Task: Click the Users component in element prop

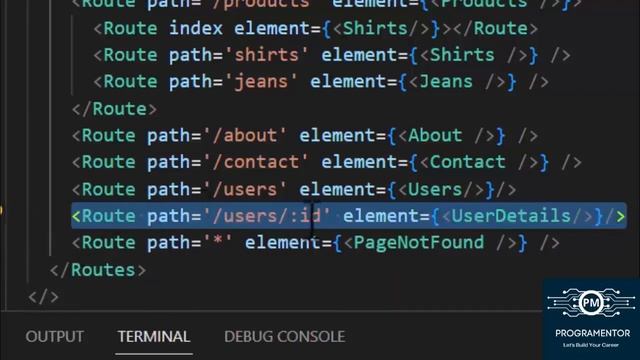Action: click(x=435, y=190)
